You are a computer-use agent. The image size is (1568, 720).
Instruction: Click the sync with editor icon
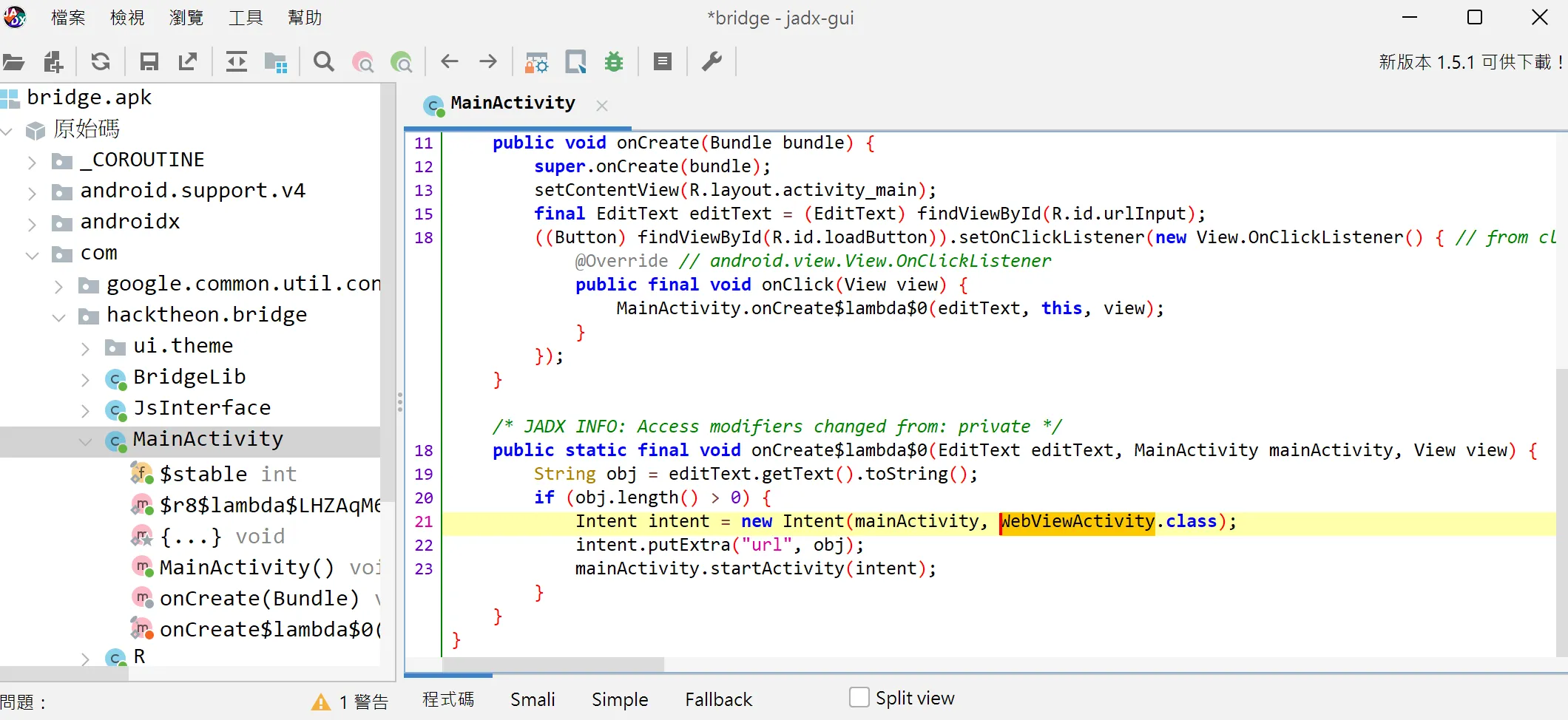click(237, 62)
